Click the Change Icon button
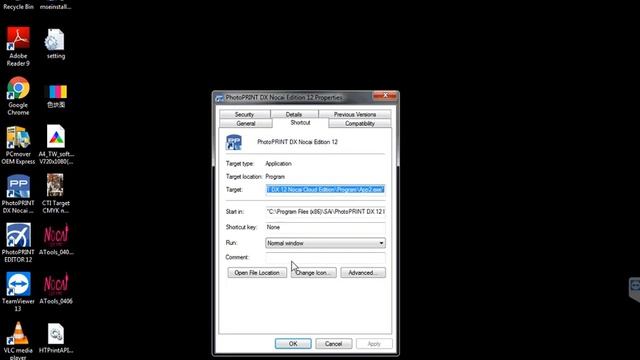The height and width of the screenshot is (360, 640). tap(314, 273)
